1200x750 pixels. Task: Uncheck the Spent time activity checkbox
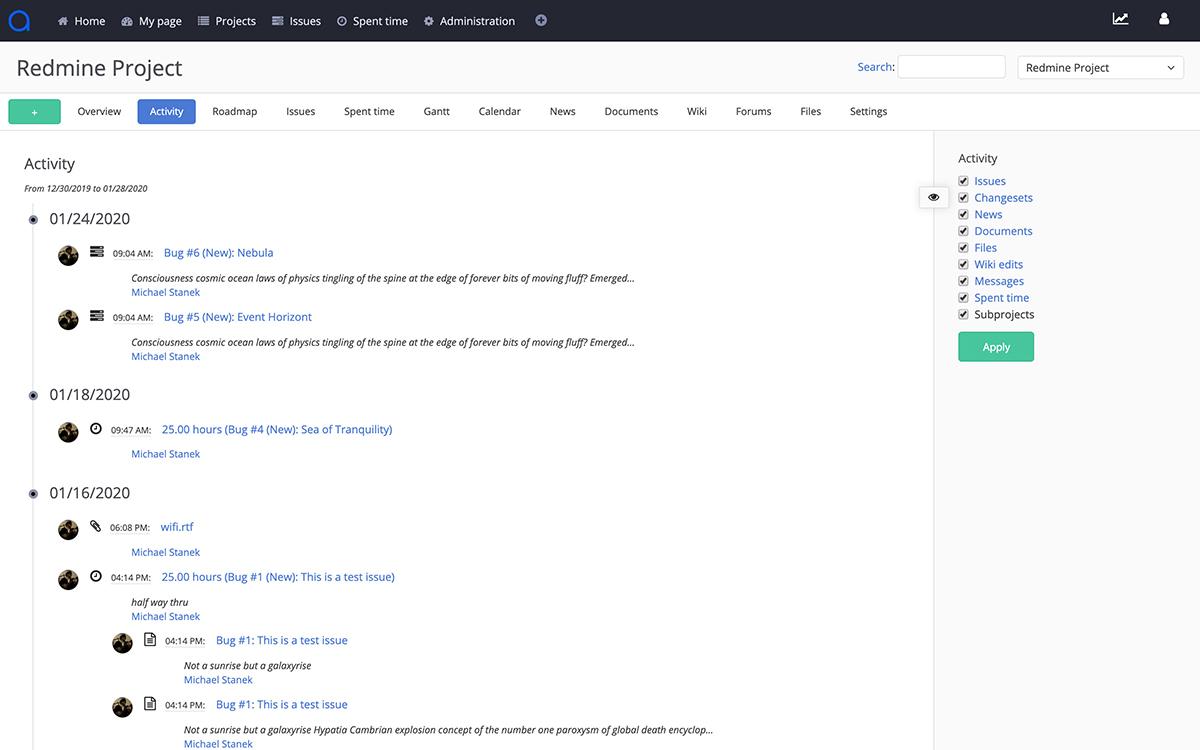[964, 298]
